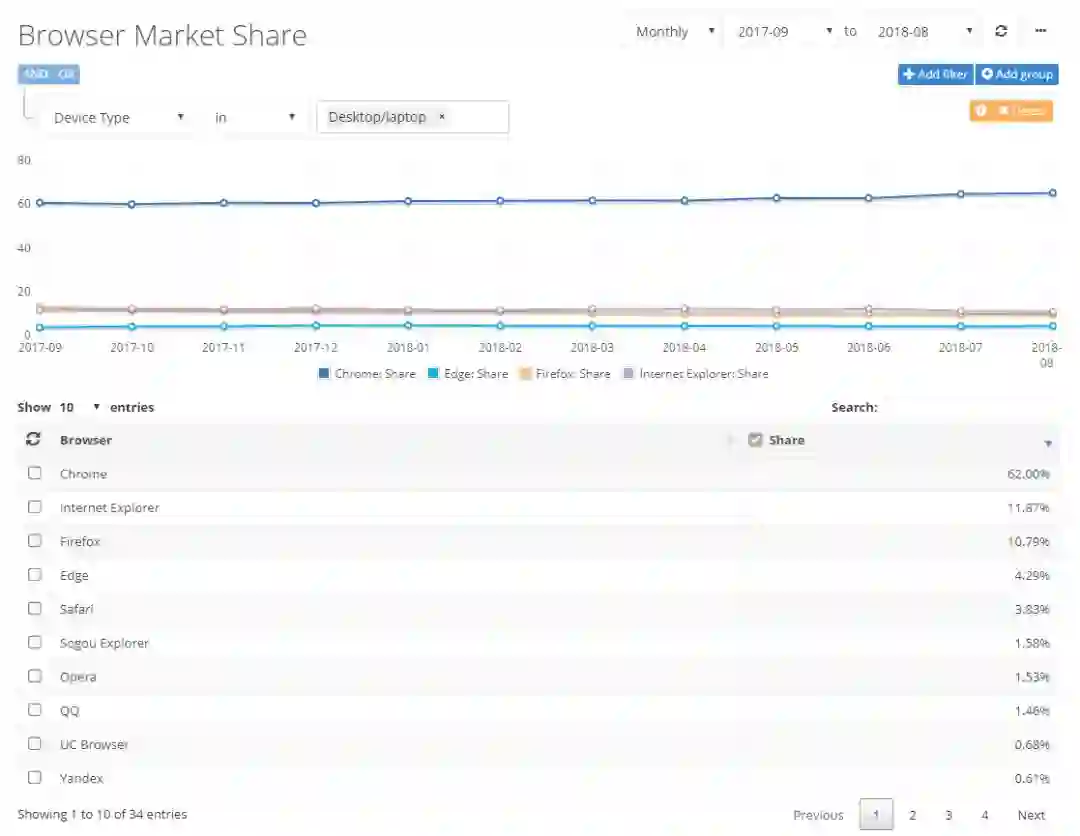Click the Add filter button
This screenshot has height=836, width=1080.
[x=935, y=74]
